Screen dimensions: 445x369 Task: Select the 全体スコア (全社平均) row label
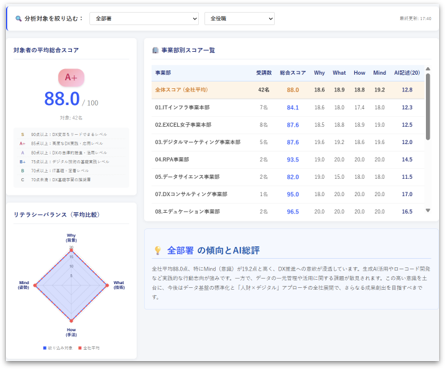[x=182, y=90]
